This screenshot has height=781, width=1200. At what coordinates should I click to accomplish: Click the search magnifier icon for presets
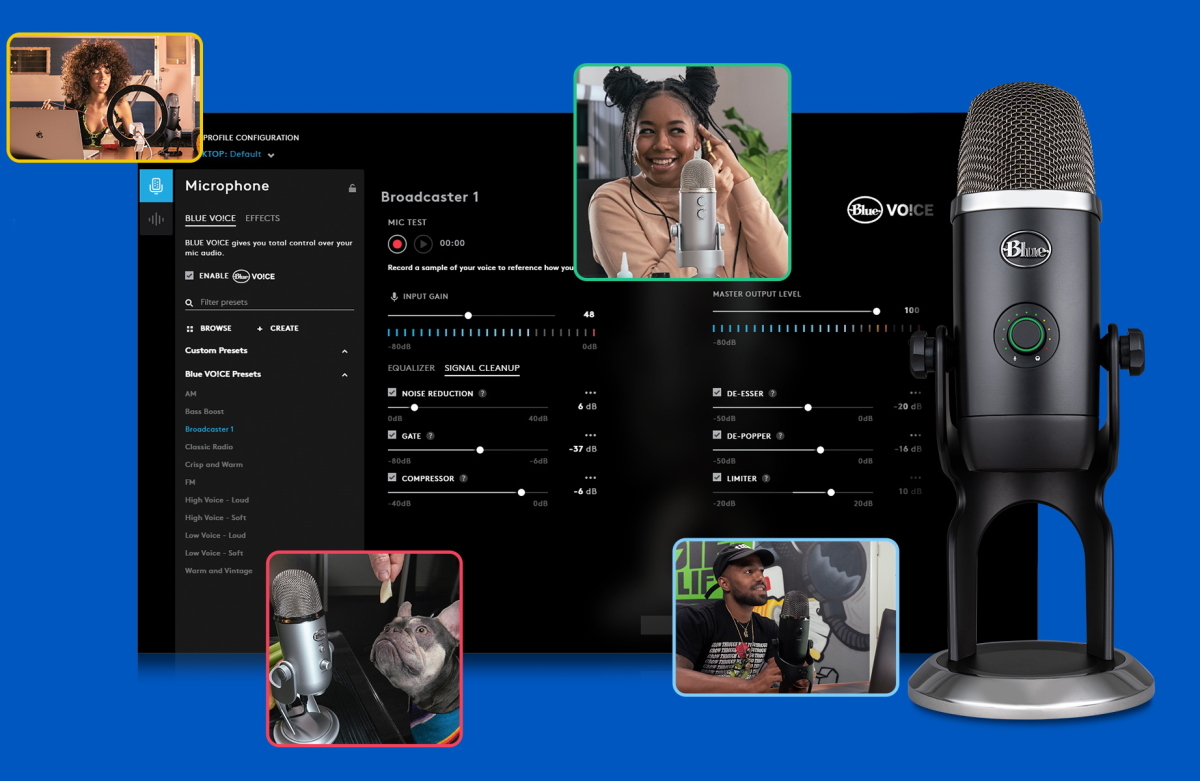point(189,302)
